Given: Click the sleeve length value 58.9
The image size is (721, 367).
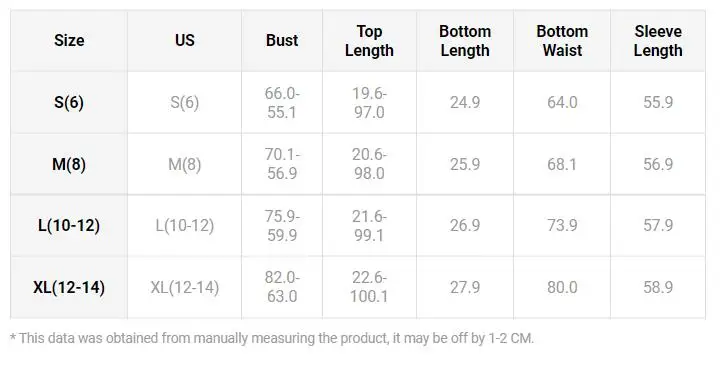Looking at the screenshot, I should [658, 287].
